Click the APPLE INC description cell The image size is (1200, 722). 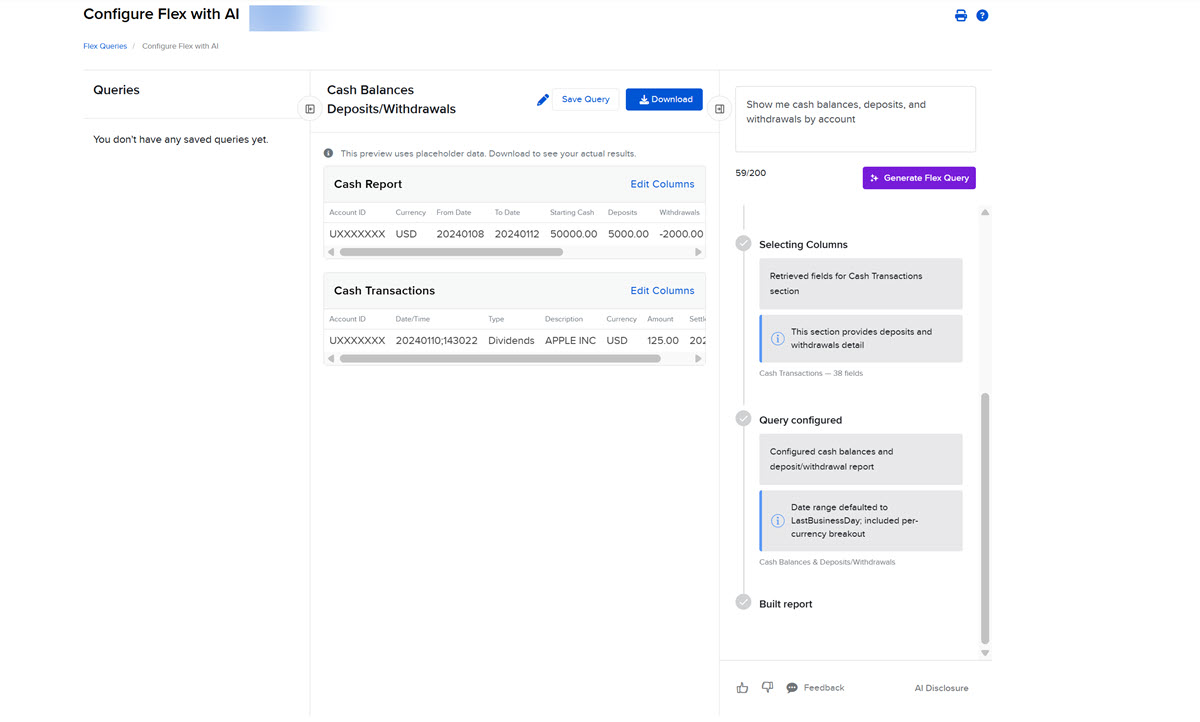click(x=570, y=340)
